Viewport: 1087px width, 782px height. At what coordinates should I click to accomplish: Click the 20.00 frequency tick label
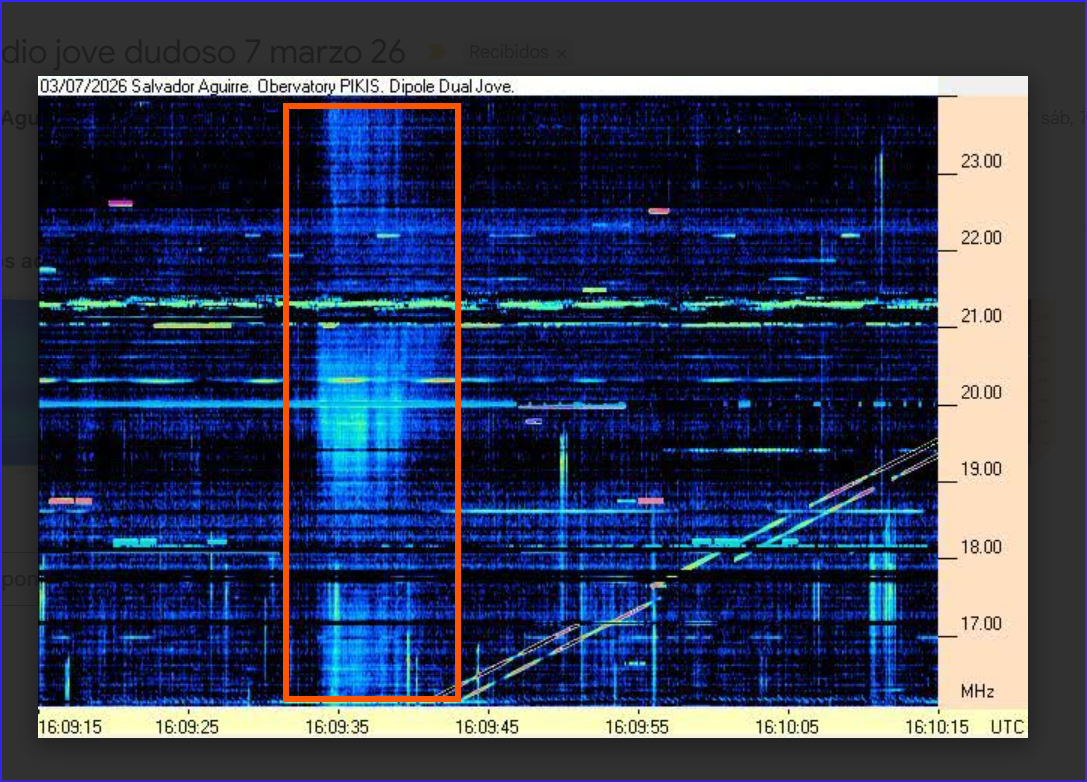[981, 393]
